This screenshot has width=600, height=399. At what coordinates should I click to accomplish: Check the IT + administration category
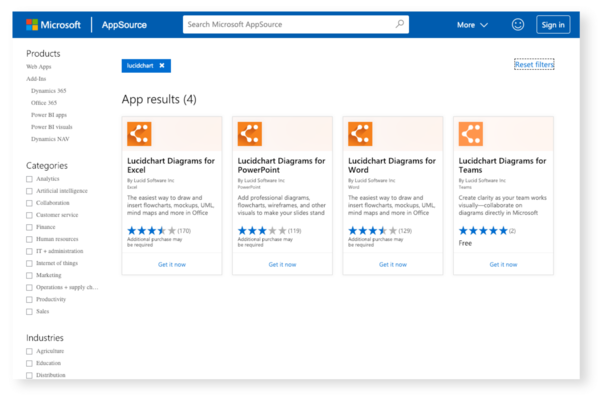coord(29,251)
